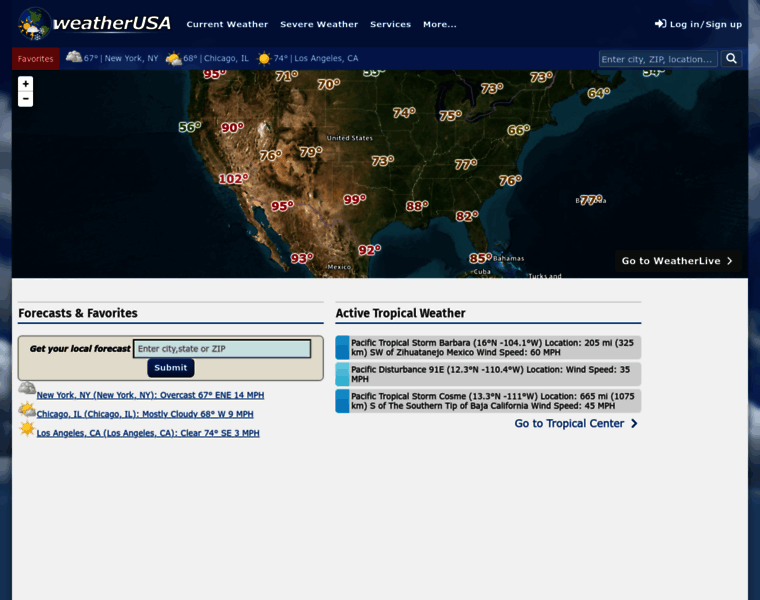The image size is (760, 600).
Task: Click partly cloudy icon beside Chicago 68°
Action: pyautogui.click(x=174, y=59)
